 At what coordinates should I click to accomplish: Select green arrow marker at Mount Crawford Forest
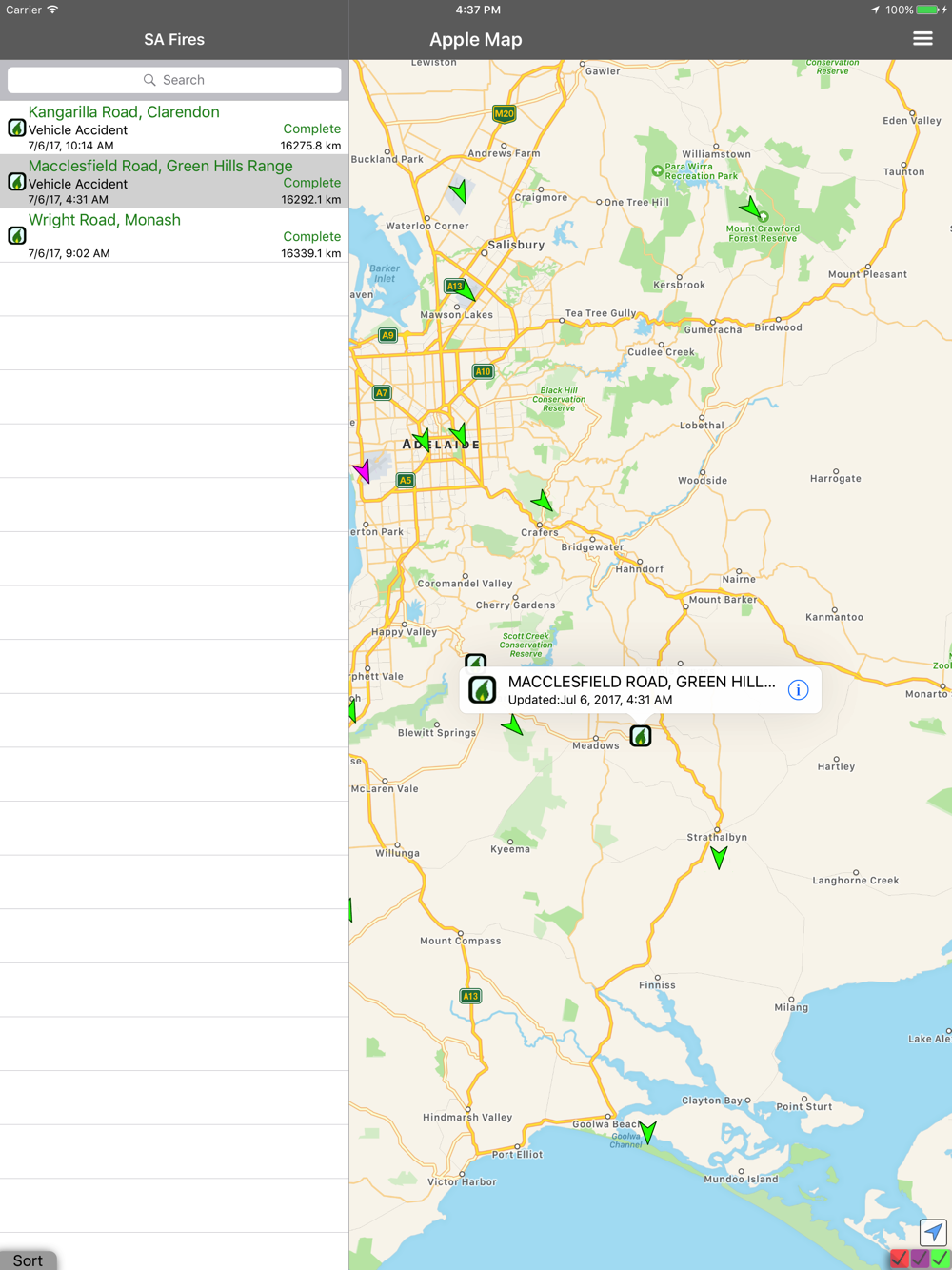pos(750,208)
